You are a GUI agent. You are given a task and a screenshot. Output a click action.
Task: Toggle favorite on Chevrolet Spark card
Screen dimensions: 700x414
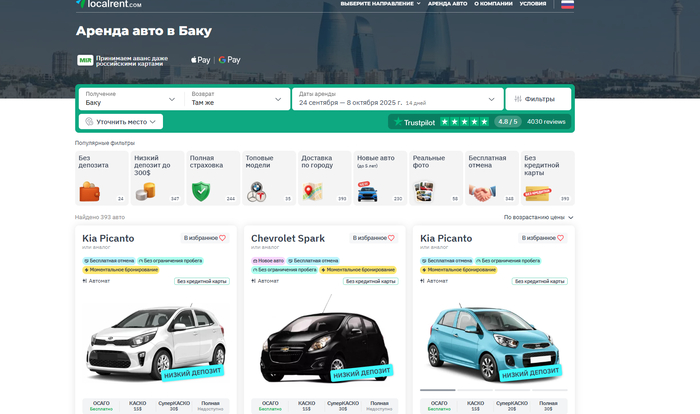point(374,238)
